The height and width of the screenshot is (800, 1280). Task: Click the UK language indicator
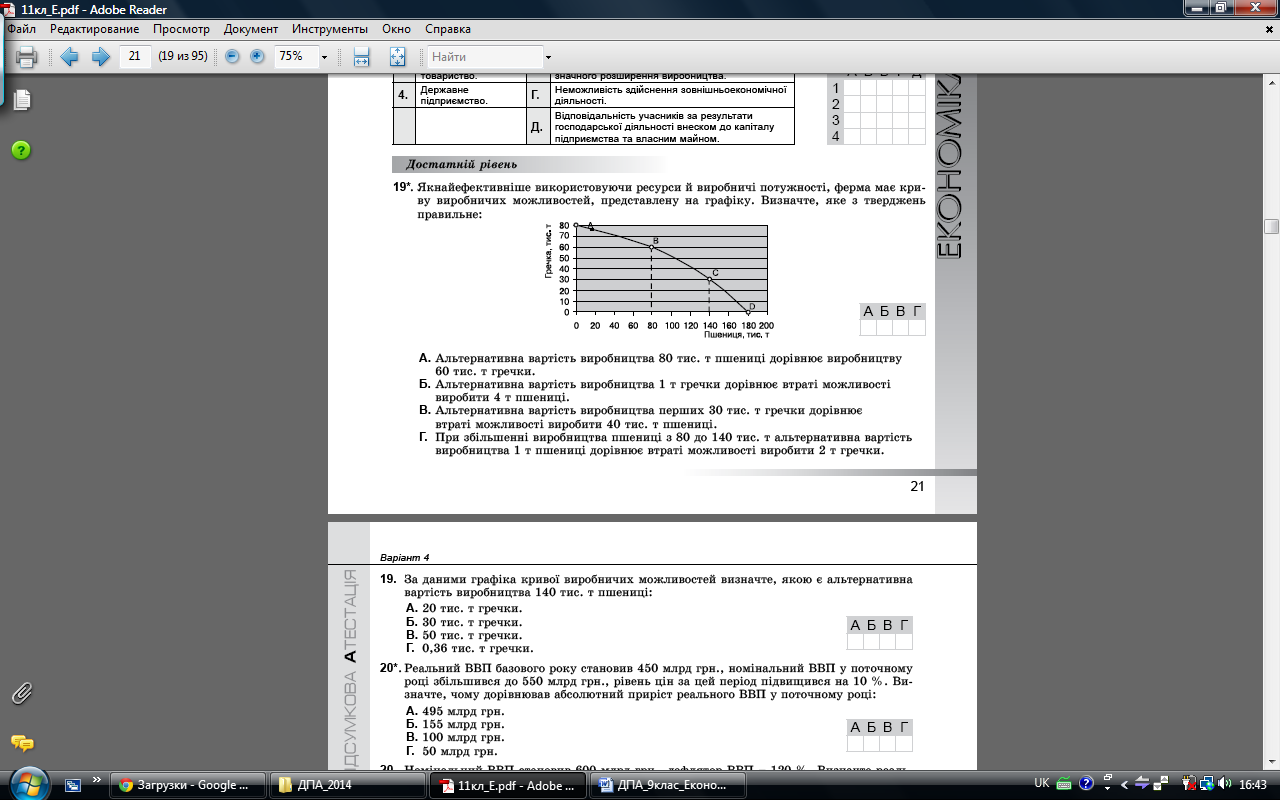(x=1041, y=784)
